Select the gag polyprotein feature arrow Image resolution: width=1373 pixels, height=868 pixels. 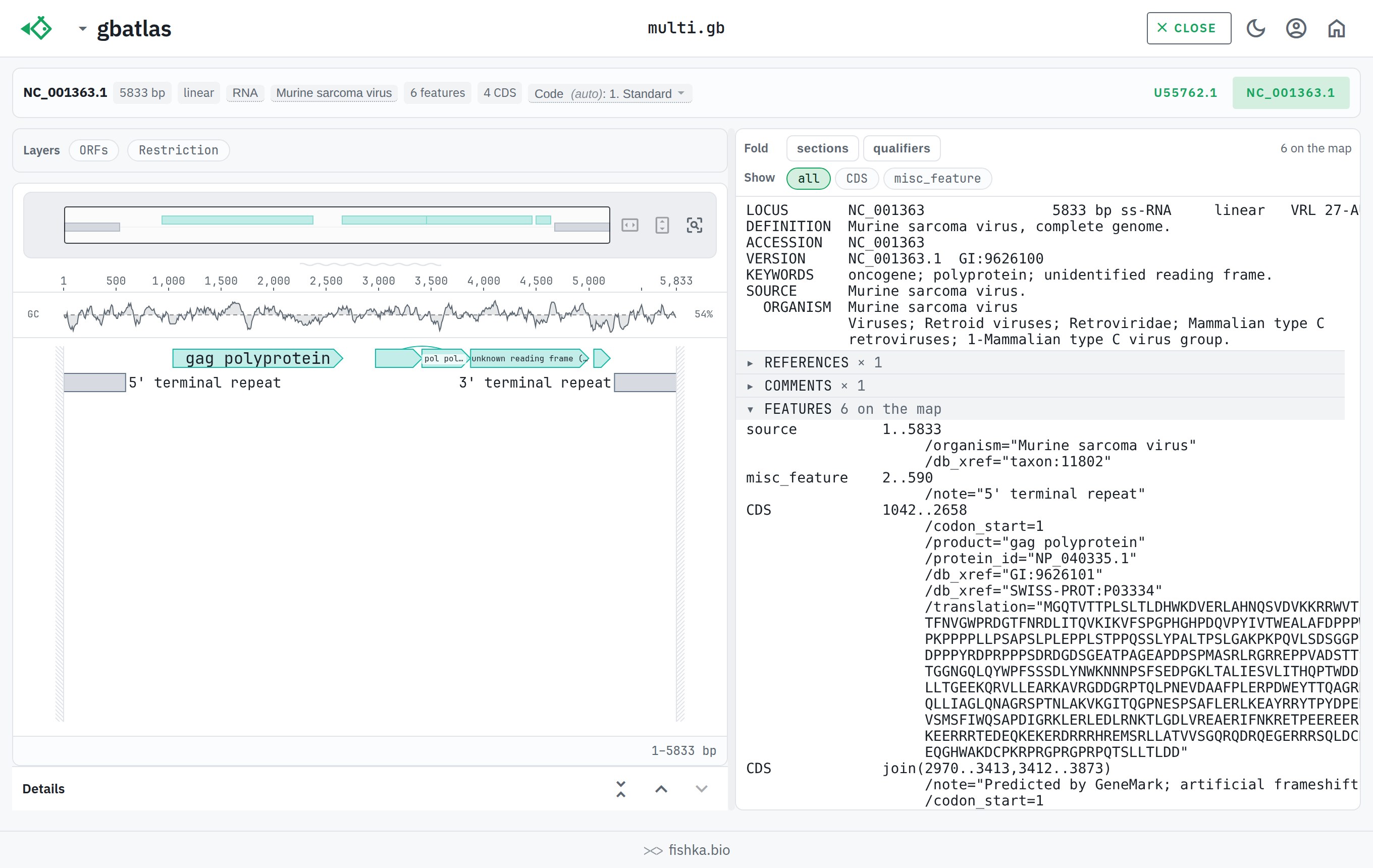pyautogui.click(x=257, y=358)
